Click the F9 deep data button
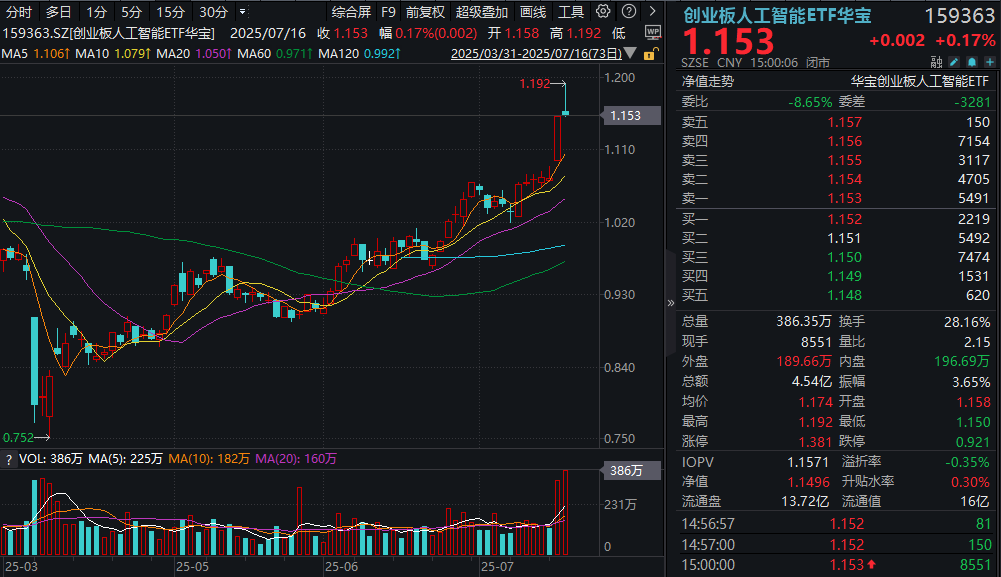This screenshot has width=1001, height=577. [x=388, y=12]
